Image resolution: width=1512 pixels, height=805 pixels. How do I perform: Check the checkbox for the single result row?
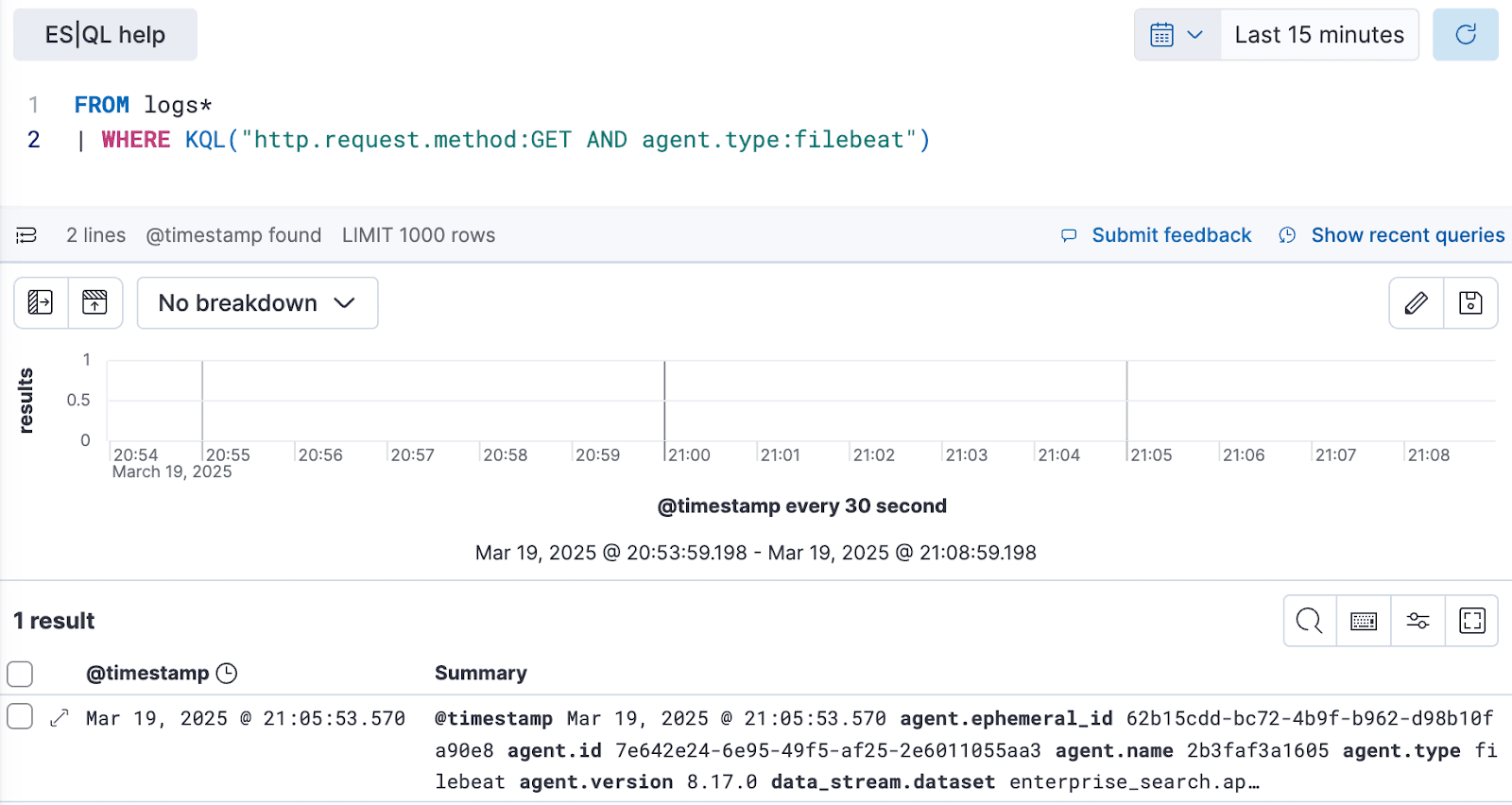(20, 716)
